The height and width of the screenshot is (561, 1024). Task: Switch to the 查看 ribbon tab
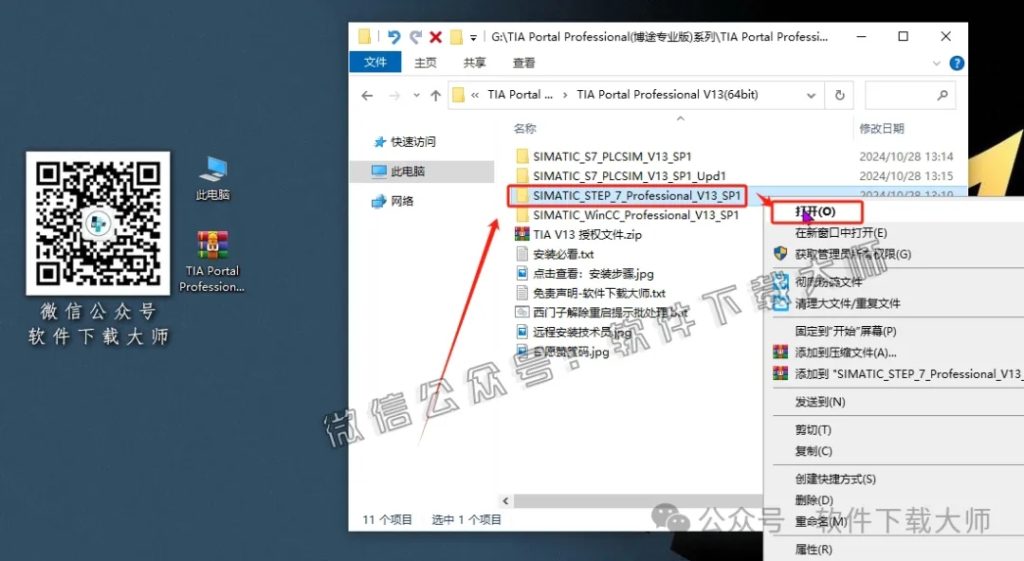[x=524, y=63]
